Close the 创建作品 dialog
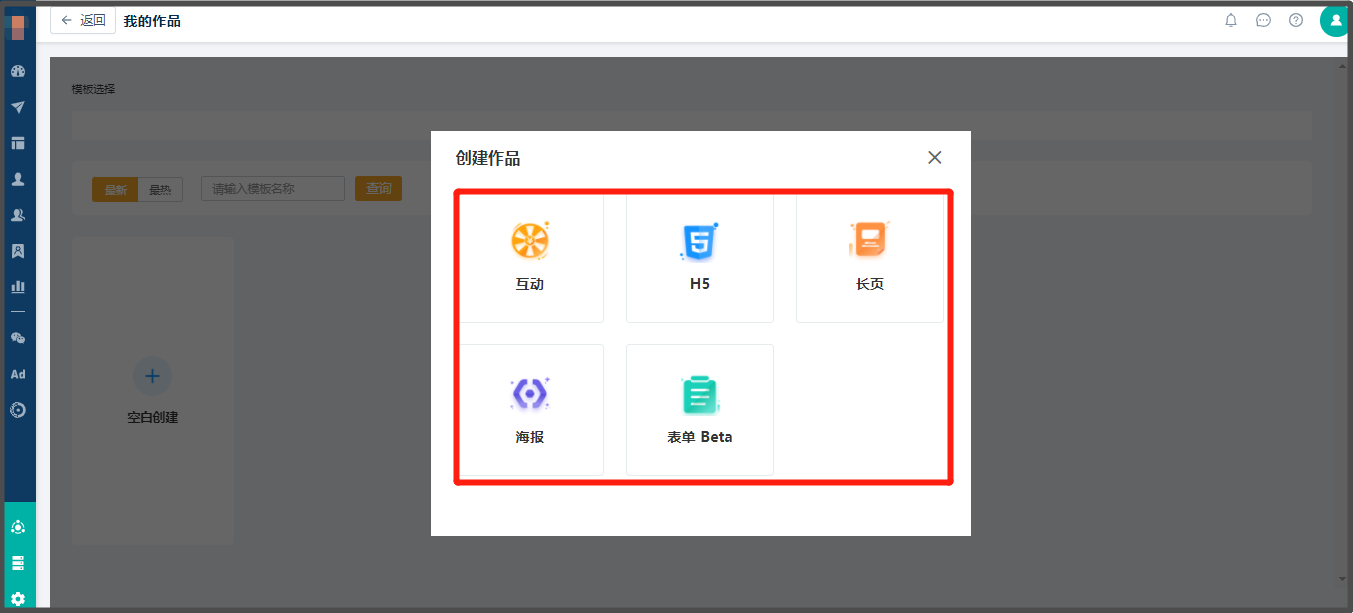The height and width of the screenshot is (613, 1353). 935,157
